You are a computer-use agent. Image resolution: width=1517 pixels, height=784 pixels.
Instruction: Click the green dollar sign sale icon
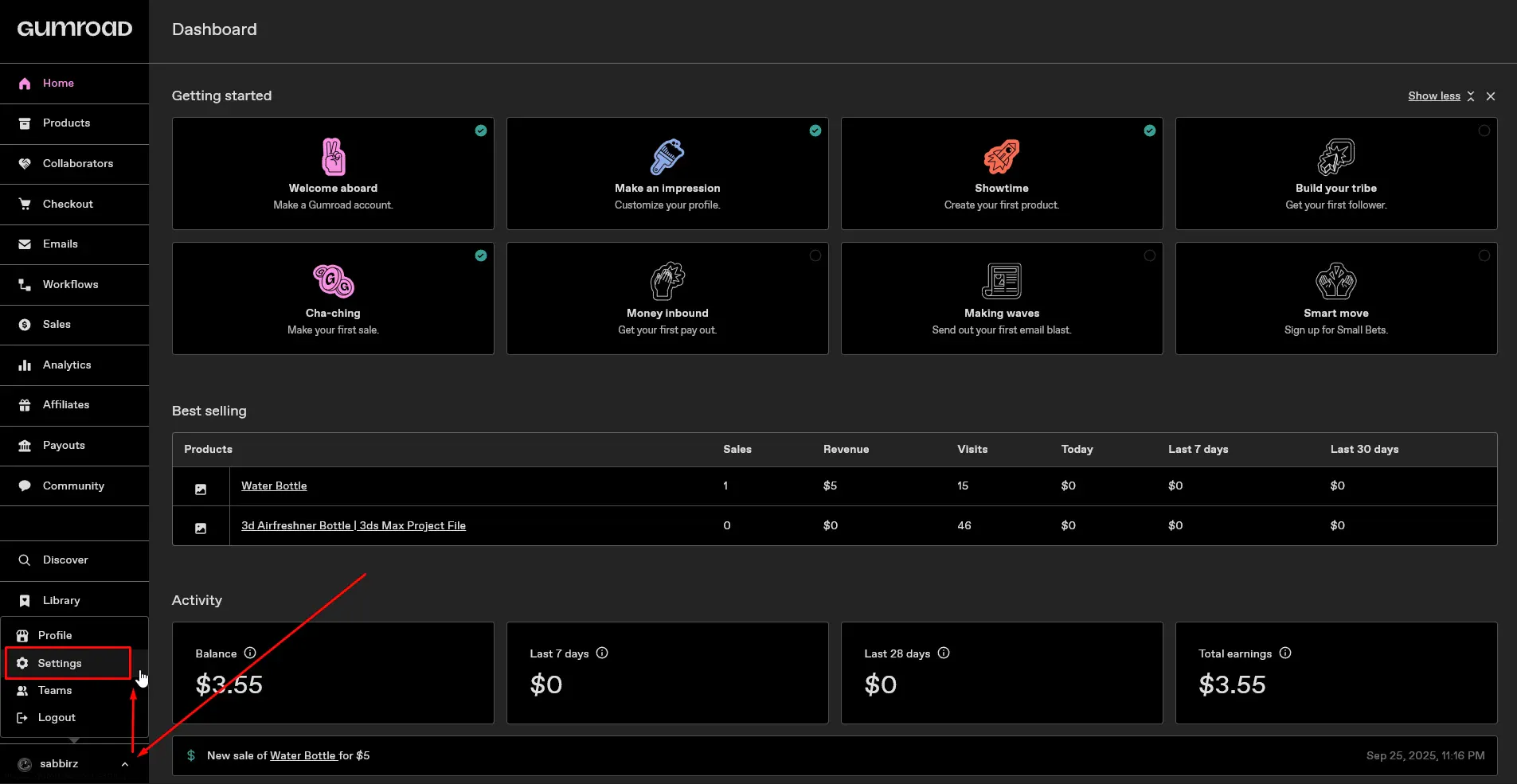pos(191,755)
